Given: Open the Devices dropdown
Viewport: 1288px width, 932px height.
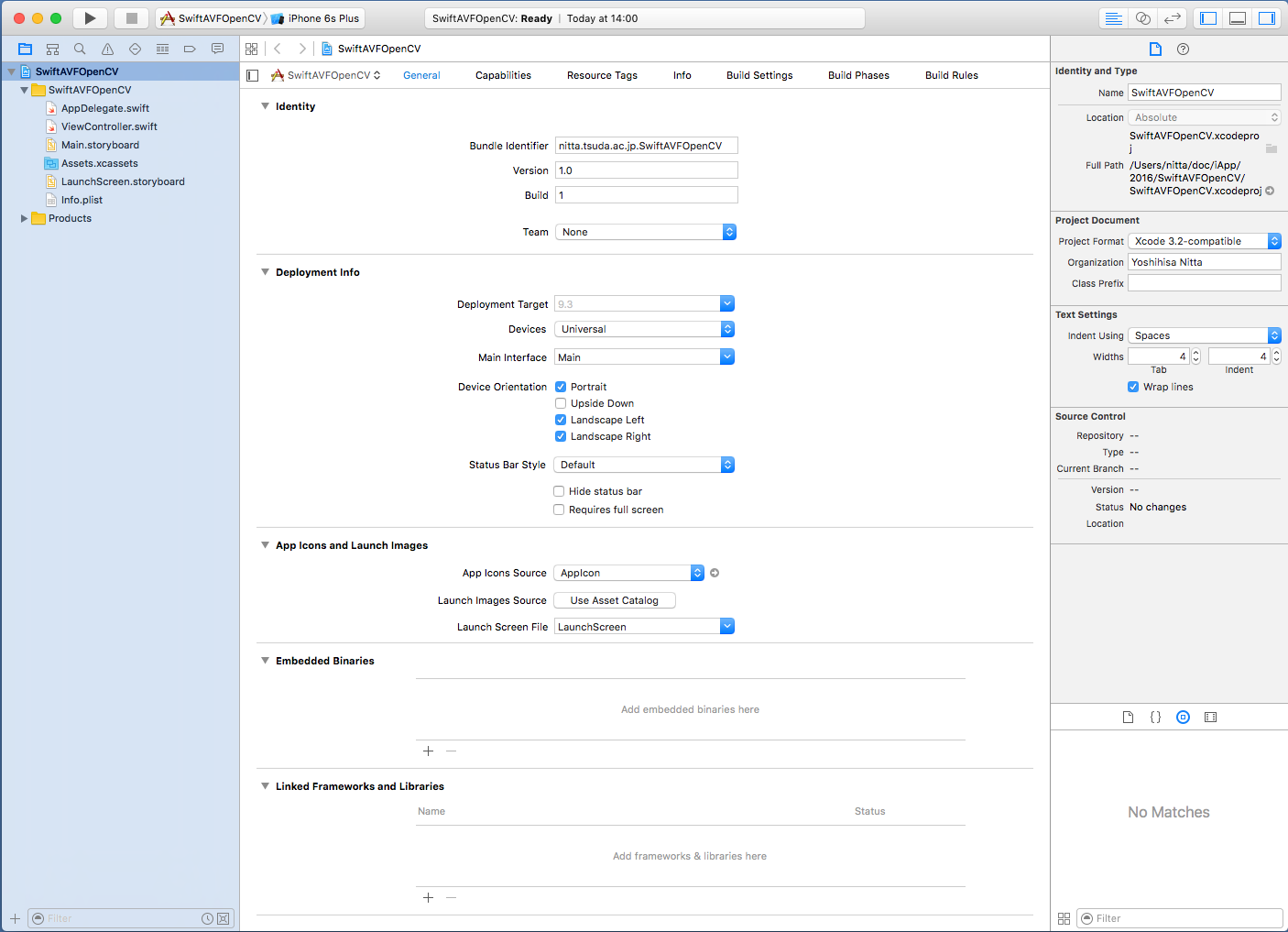Looking at the screenshot, I should coord(644,329).
